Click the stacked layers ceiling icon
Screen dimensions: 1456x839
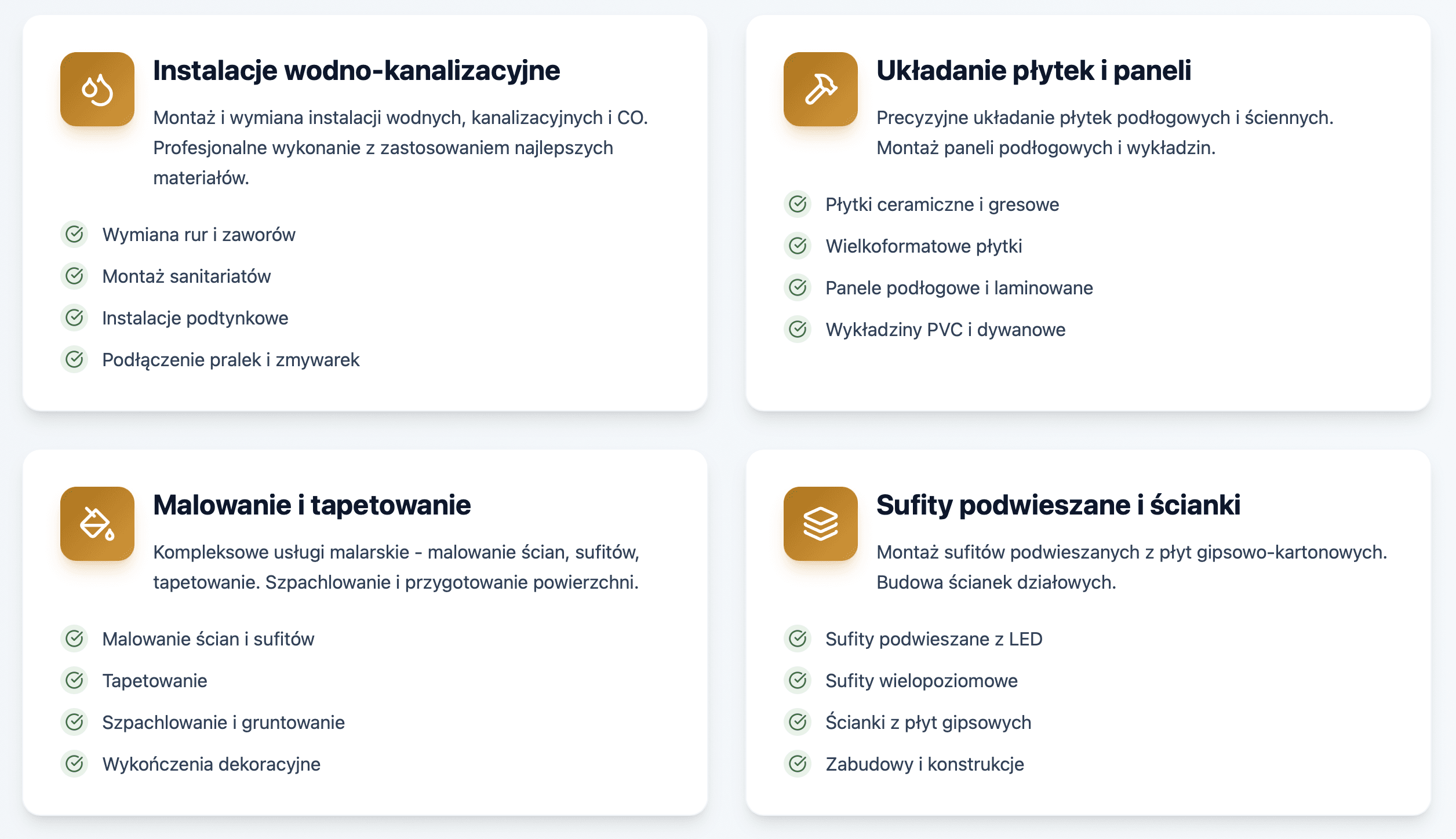(x=820, y=524)
